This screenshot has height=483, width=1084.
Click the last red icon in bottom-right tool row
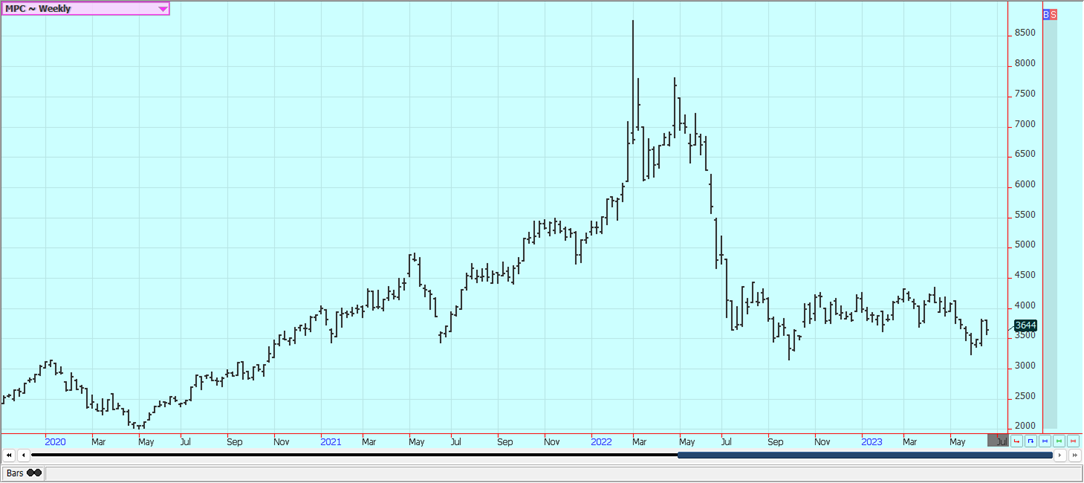(x=1073, y=441)
